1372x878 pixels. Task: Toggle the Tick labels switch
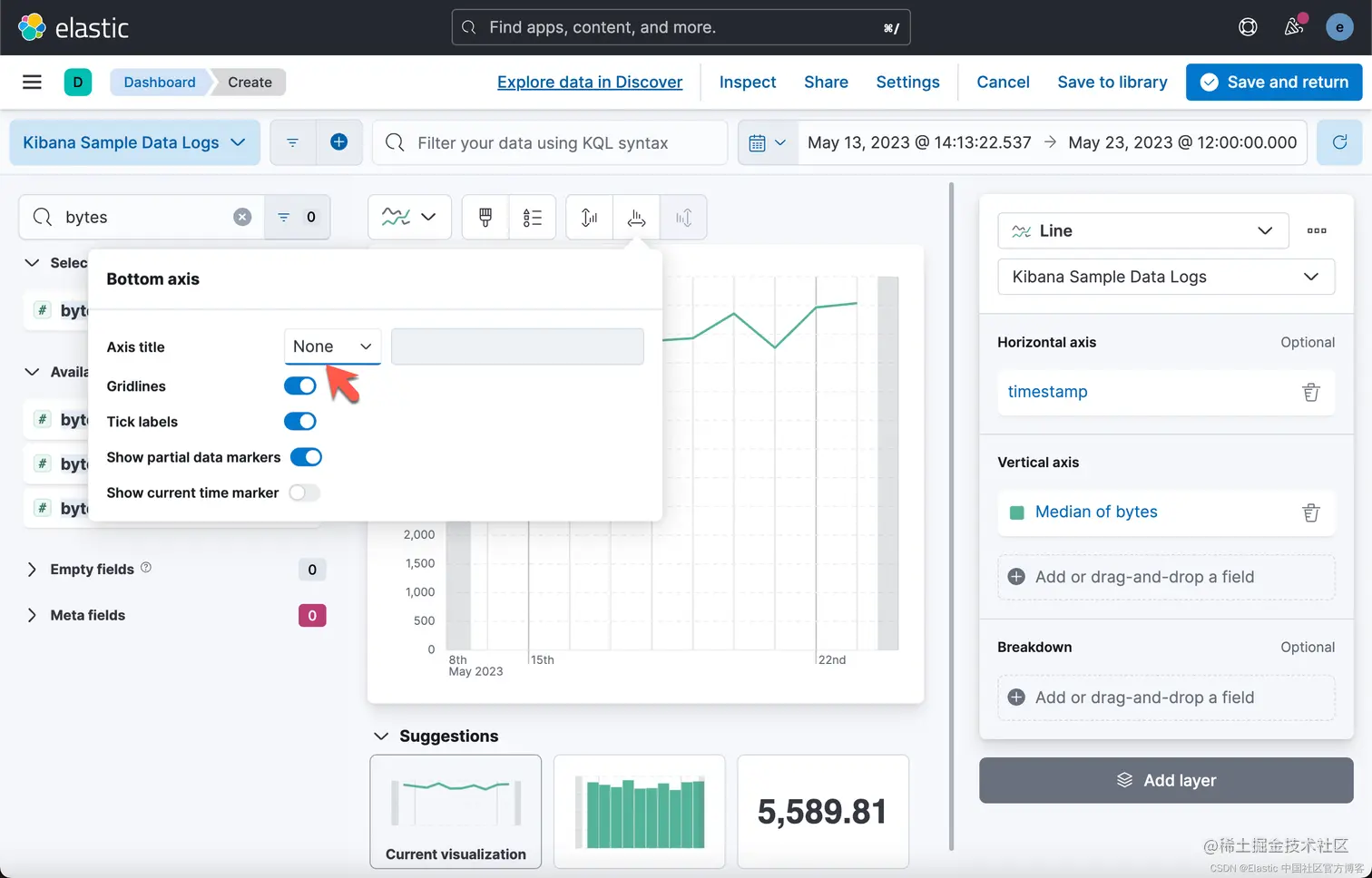(300, 421)
